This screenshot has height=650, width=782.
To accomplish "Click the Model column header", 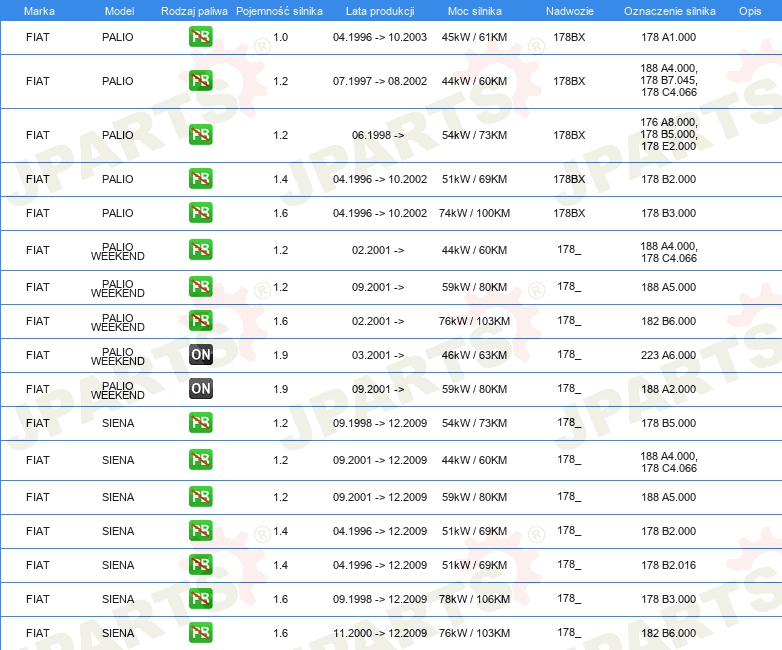I will tap(119, 11).
